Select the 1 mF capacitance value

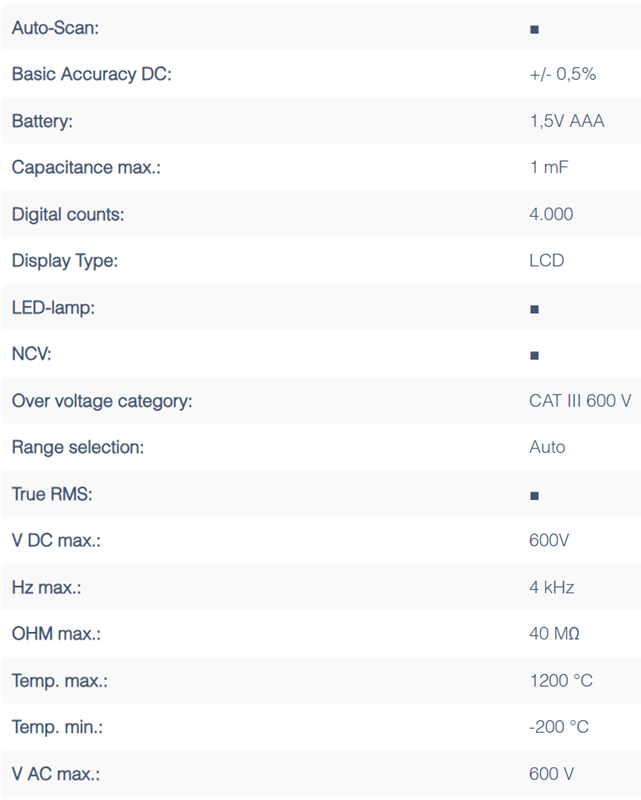548,167
